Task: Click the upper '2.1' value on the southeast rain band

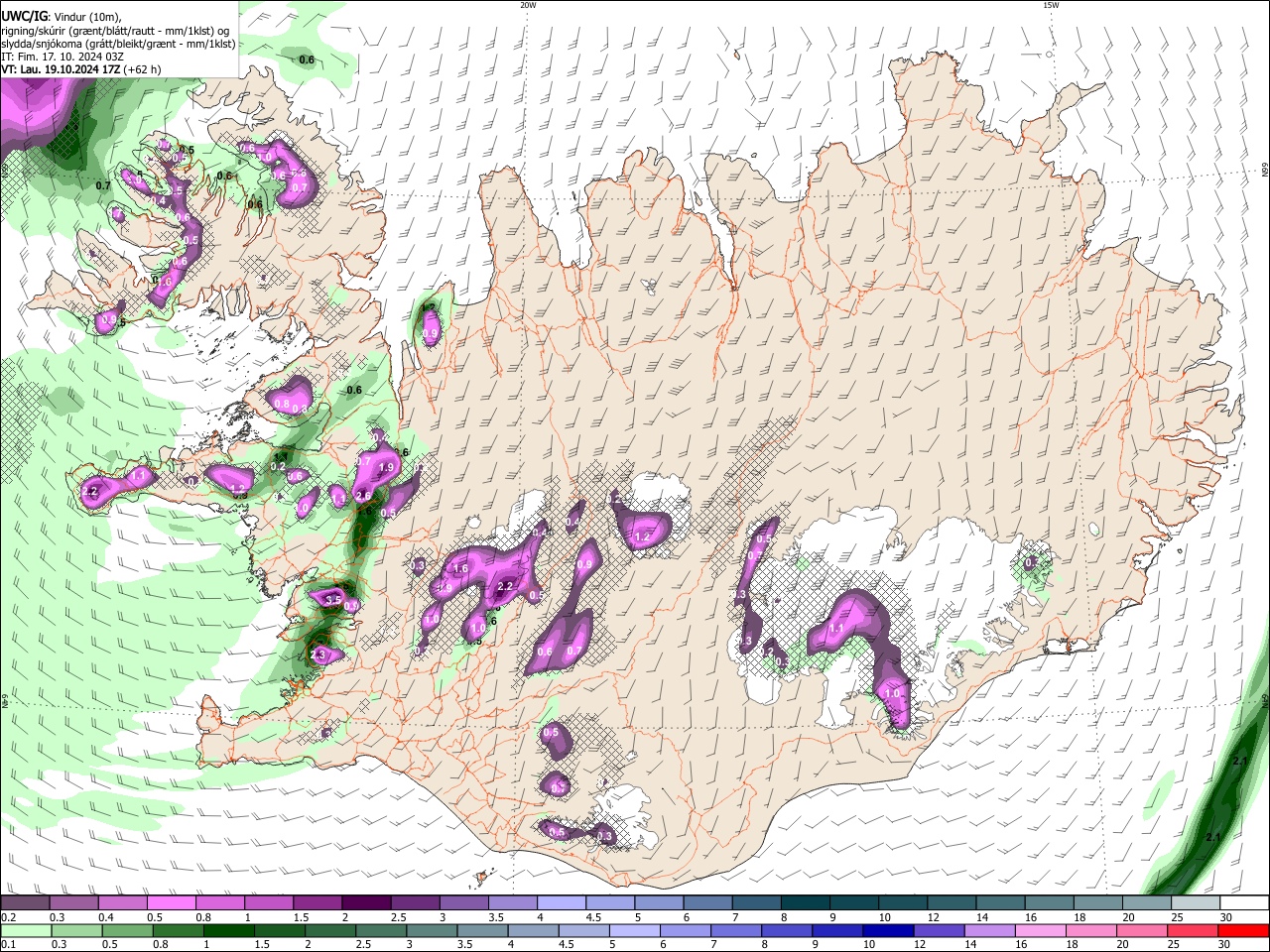Action: click(1239, 761)
